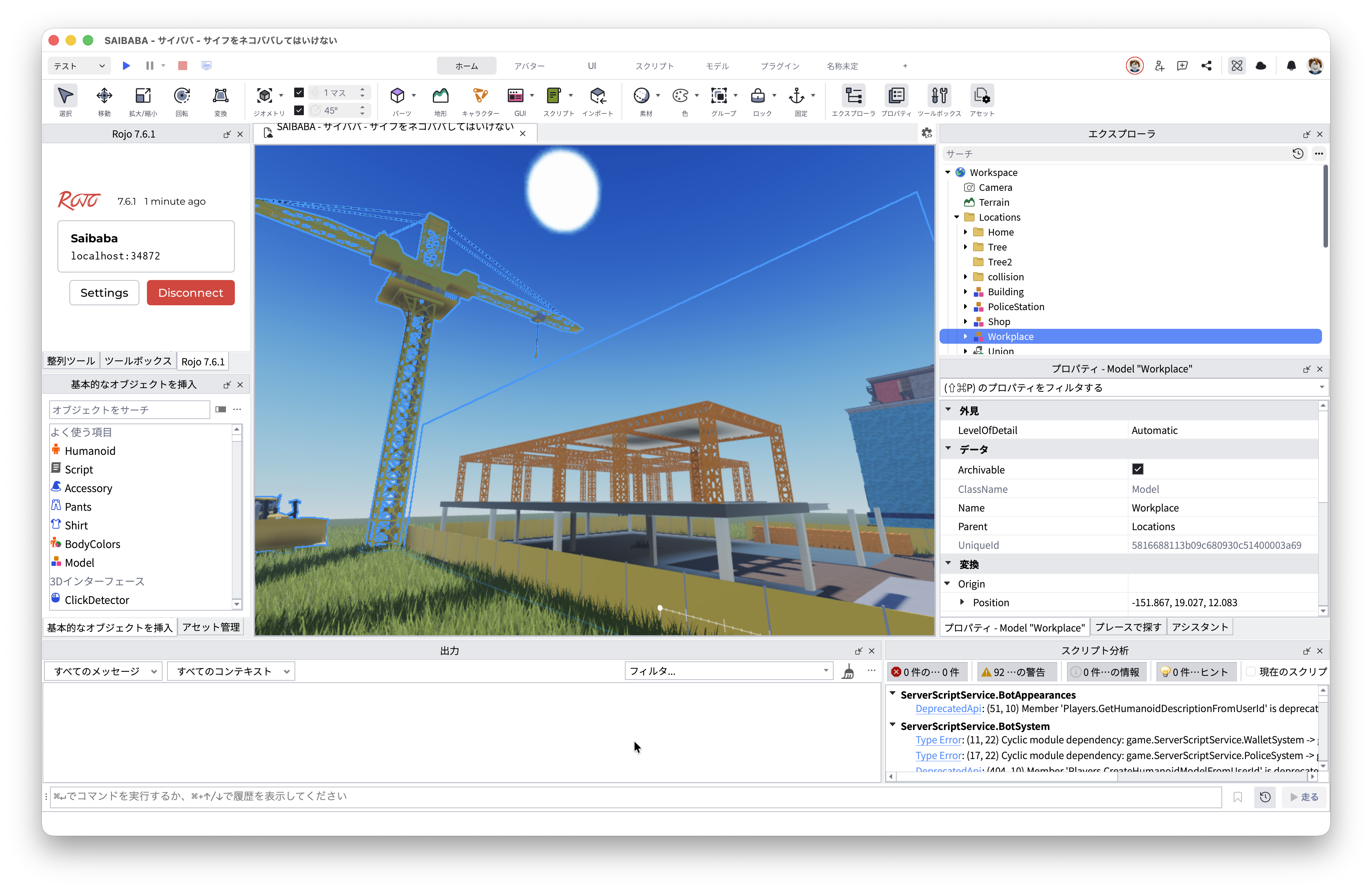Click the viewport settings gear icon
1372x891 pixels.
926,133
